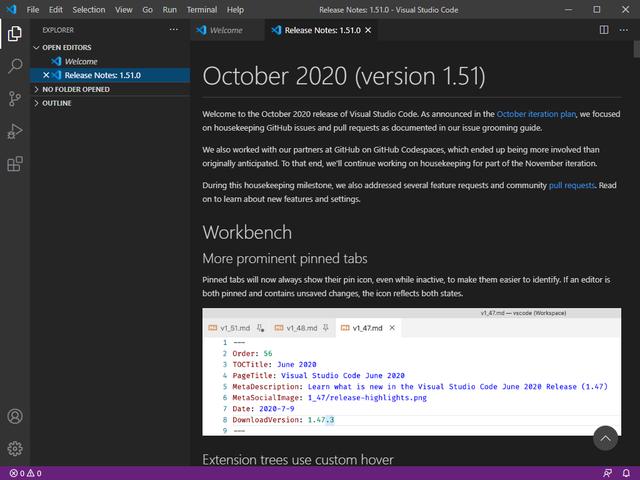
Task: Select Welcome in Open Editors list
Action: pyautogui.click(x=110, y=61)
